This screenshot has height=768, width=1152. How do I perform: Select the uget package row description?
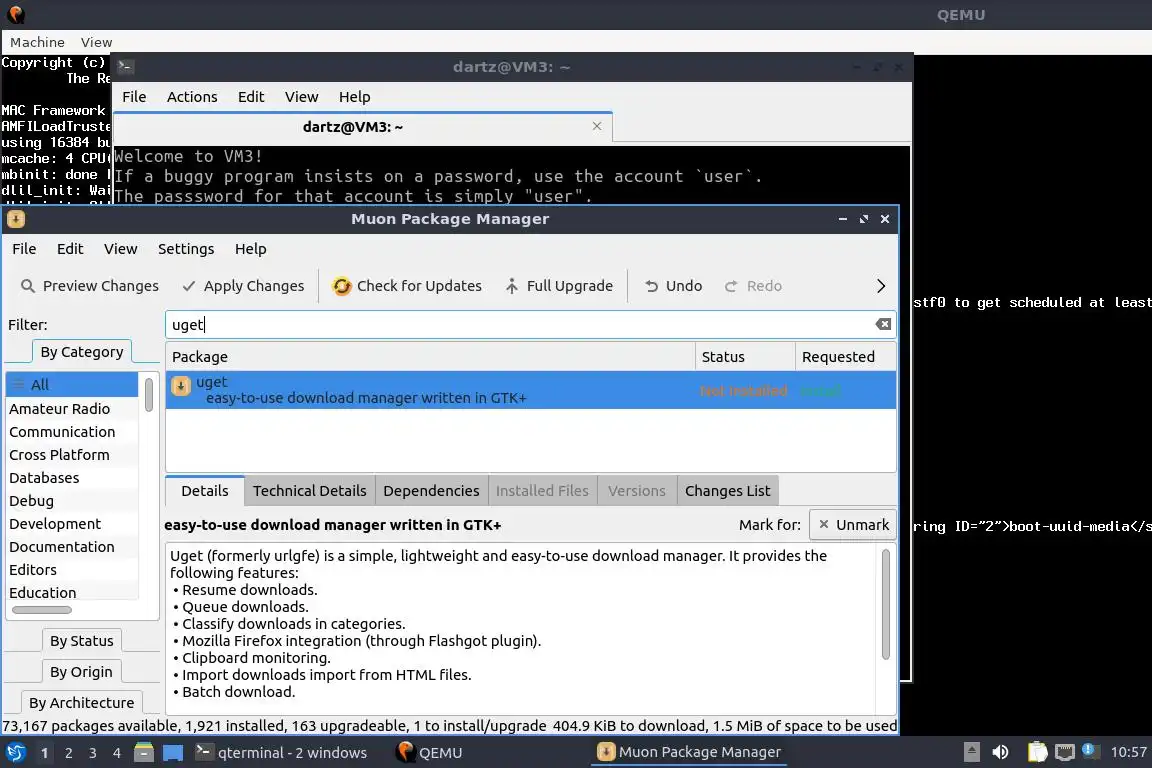366,398
